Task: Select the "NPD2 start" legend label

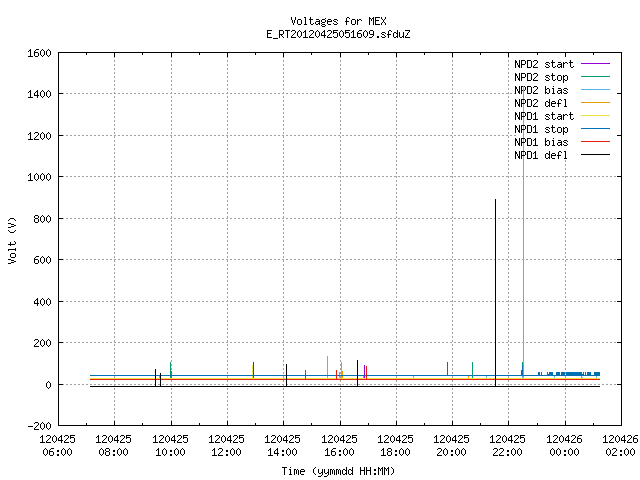Action: tap(544, 64)
